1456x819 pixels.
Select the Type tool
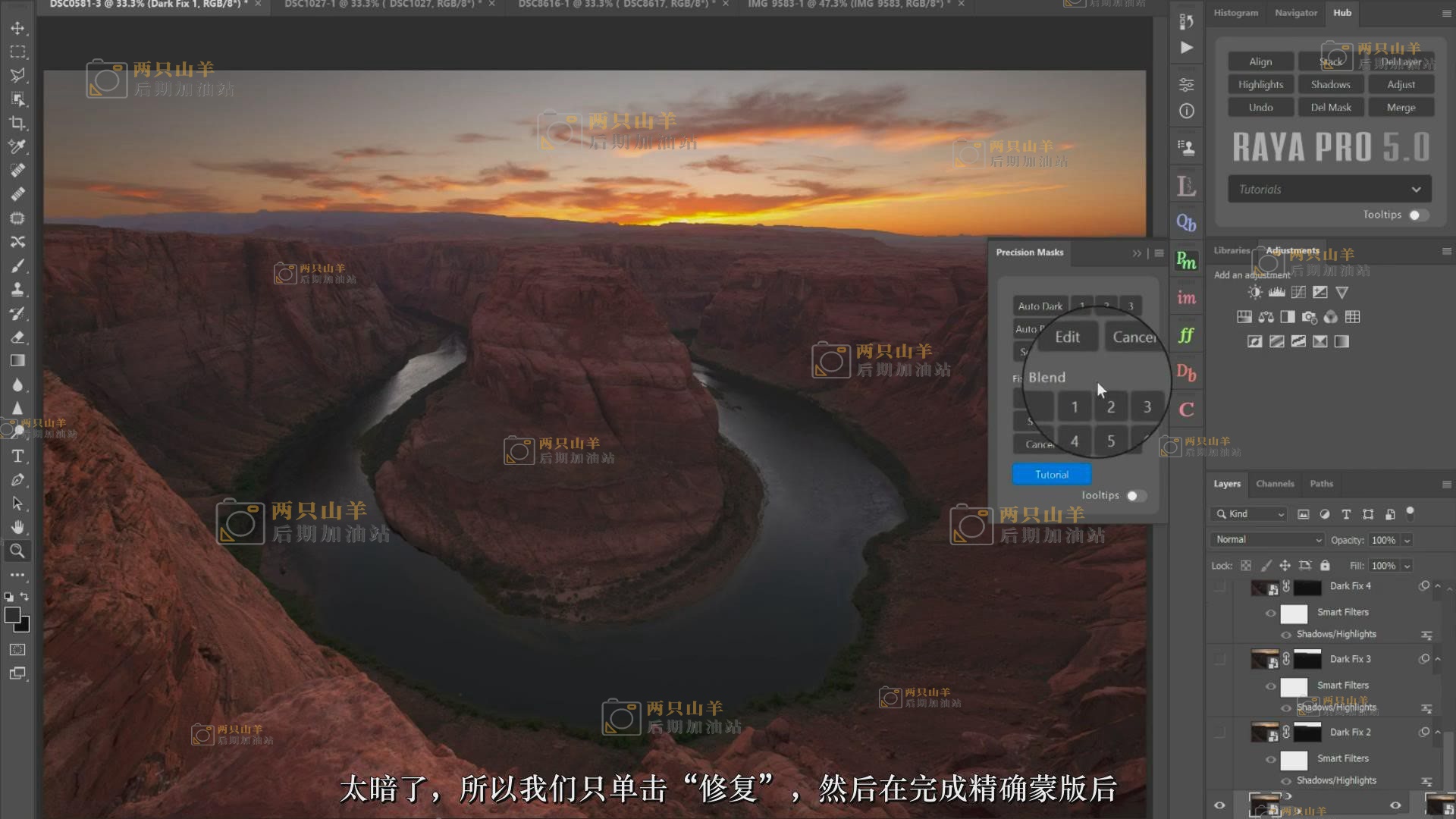click(x=17, y=457)
